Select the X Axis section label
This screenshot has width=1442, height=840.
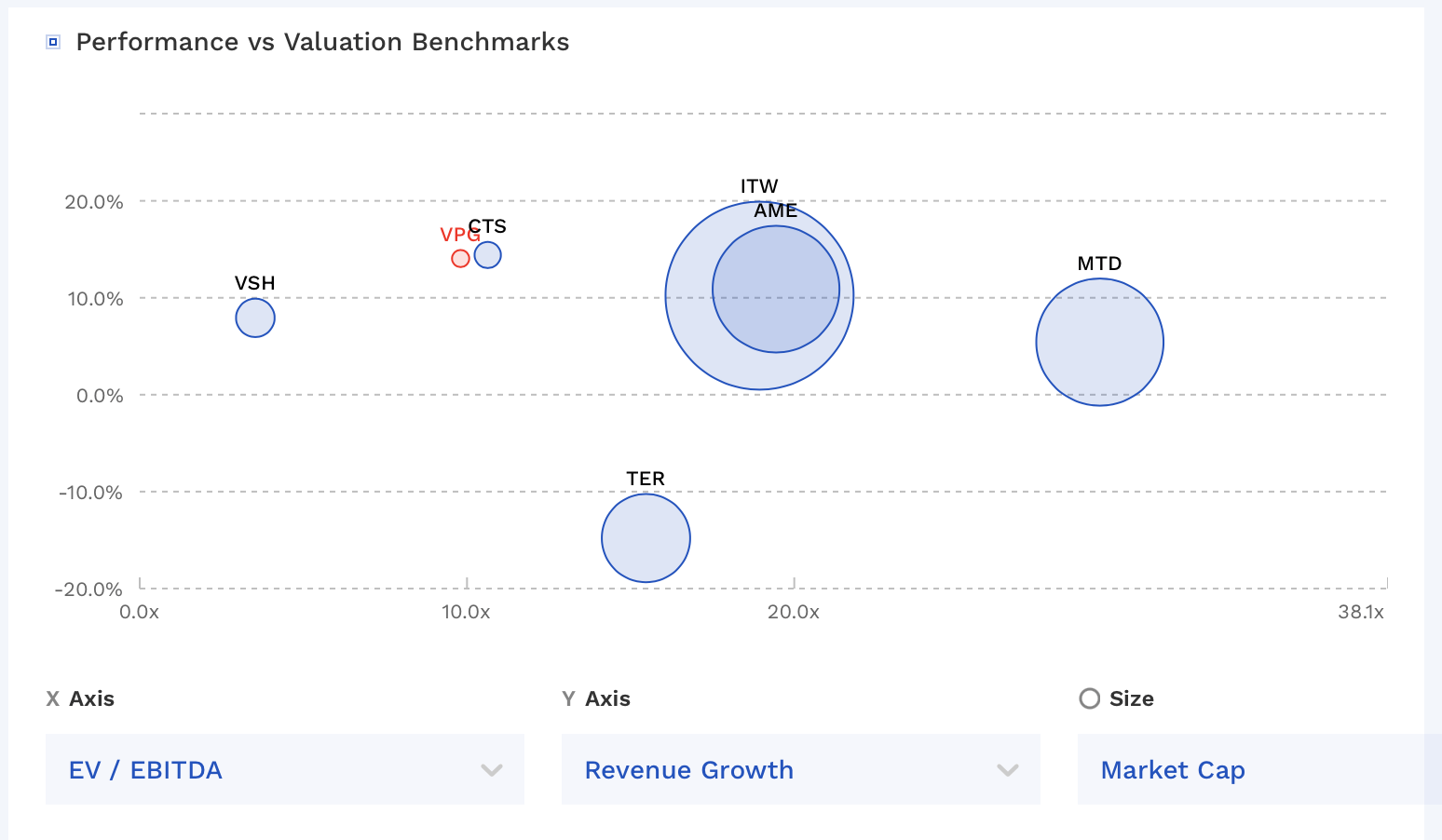(80, 698)
